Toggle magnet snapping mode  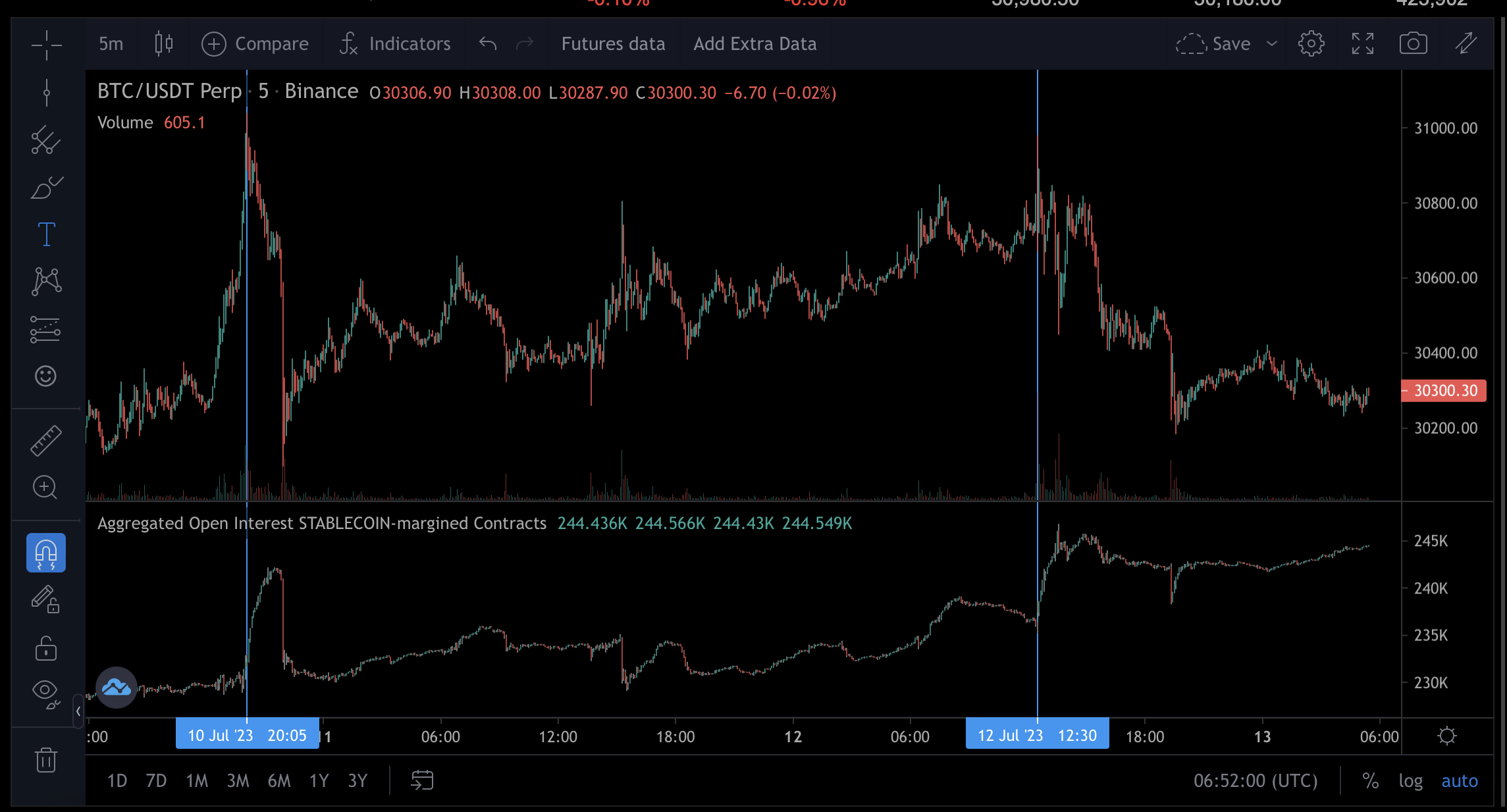46,553
